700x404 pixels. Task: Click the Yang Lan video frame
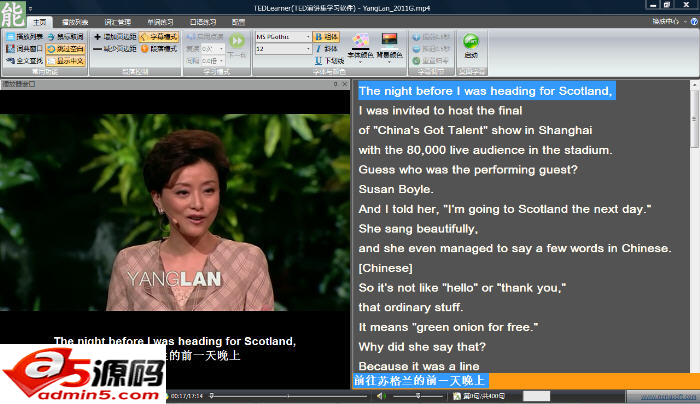click(x=175, y=212)
